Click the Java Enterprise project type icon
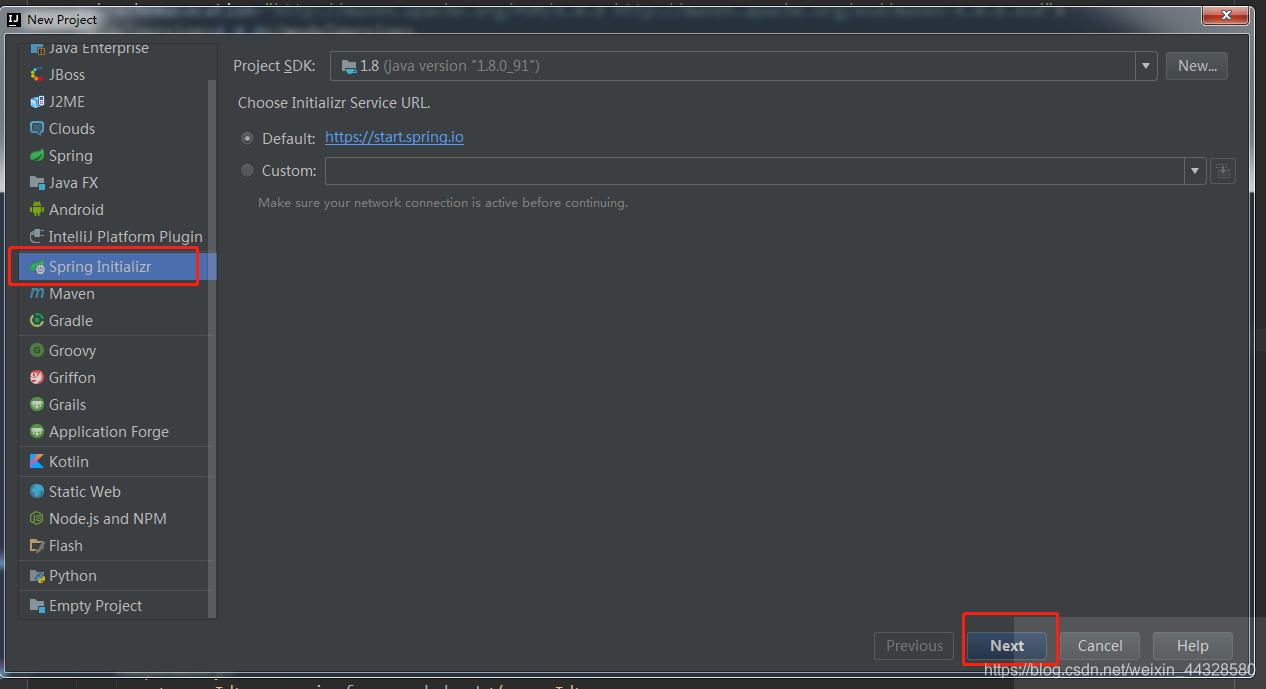Screen dimensions: 1266x689 38,48
